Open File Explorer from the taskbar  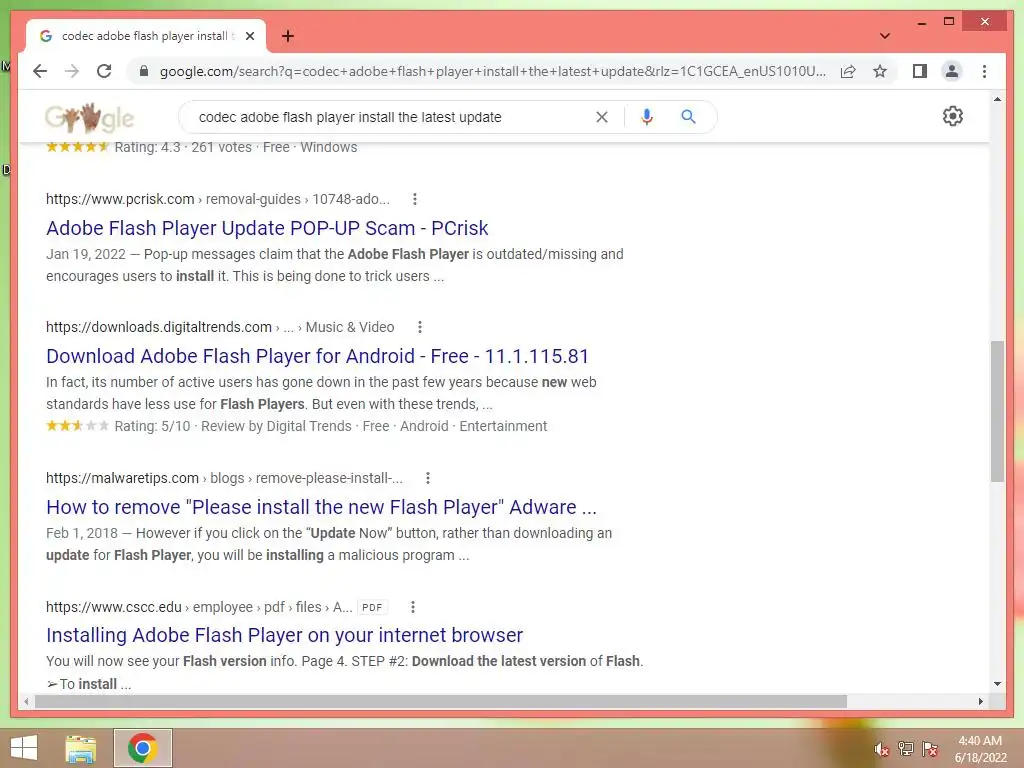81,748
